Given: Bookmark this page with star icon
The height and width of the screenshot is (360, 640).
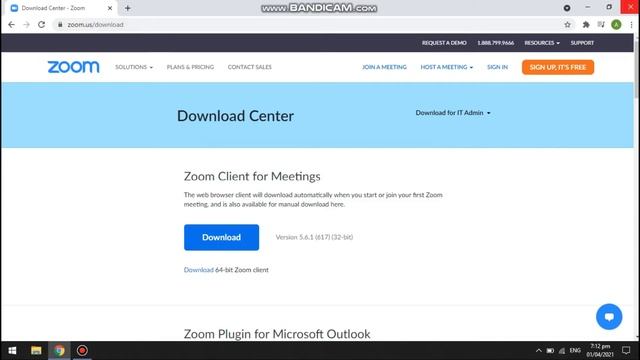Looking at the screenshot, I should pos(567,24).
